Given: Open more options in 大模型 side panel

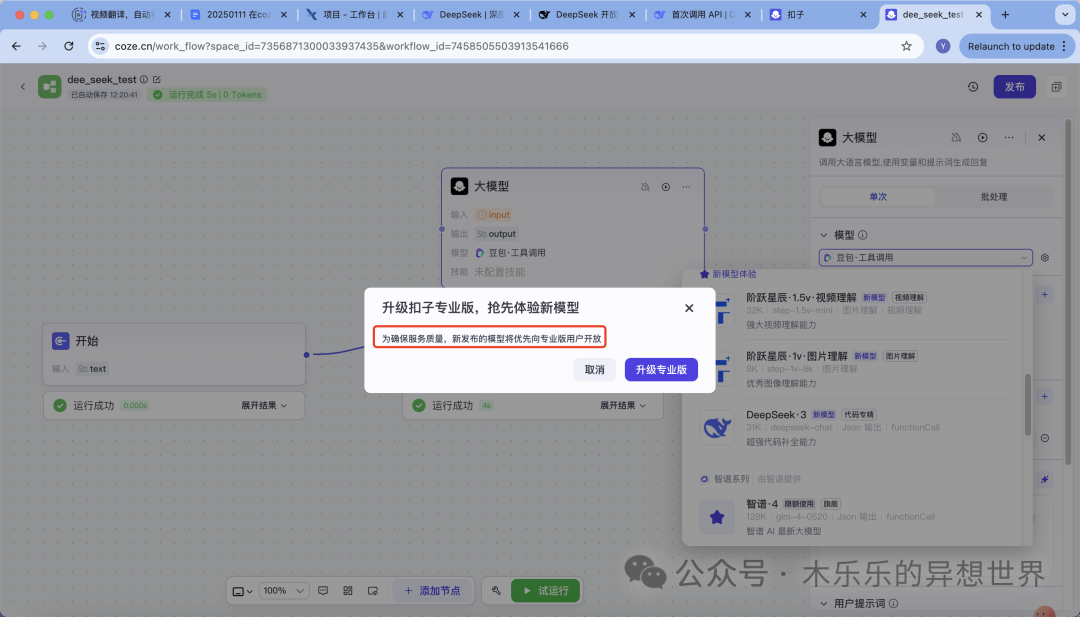Looking at the screenshot, I should [1009, 138].
